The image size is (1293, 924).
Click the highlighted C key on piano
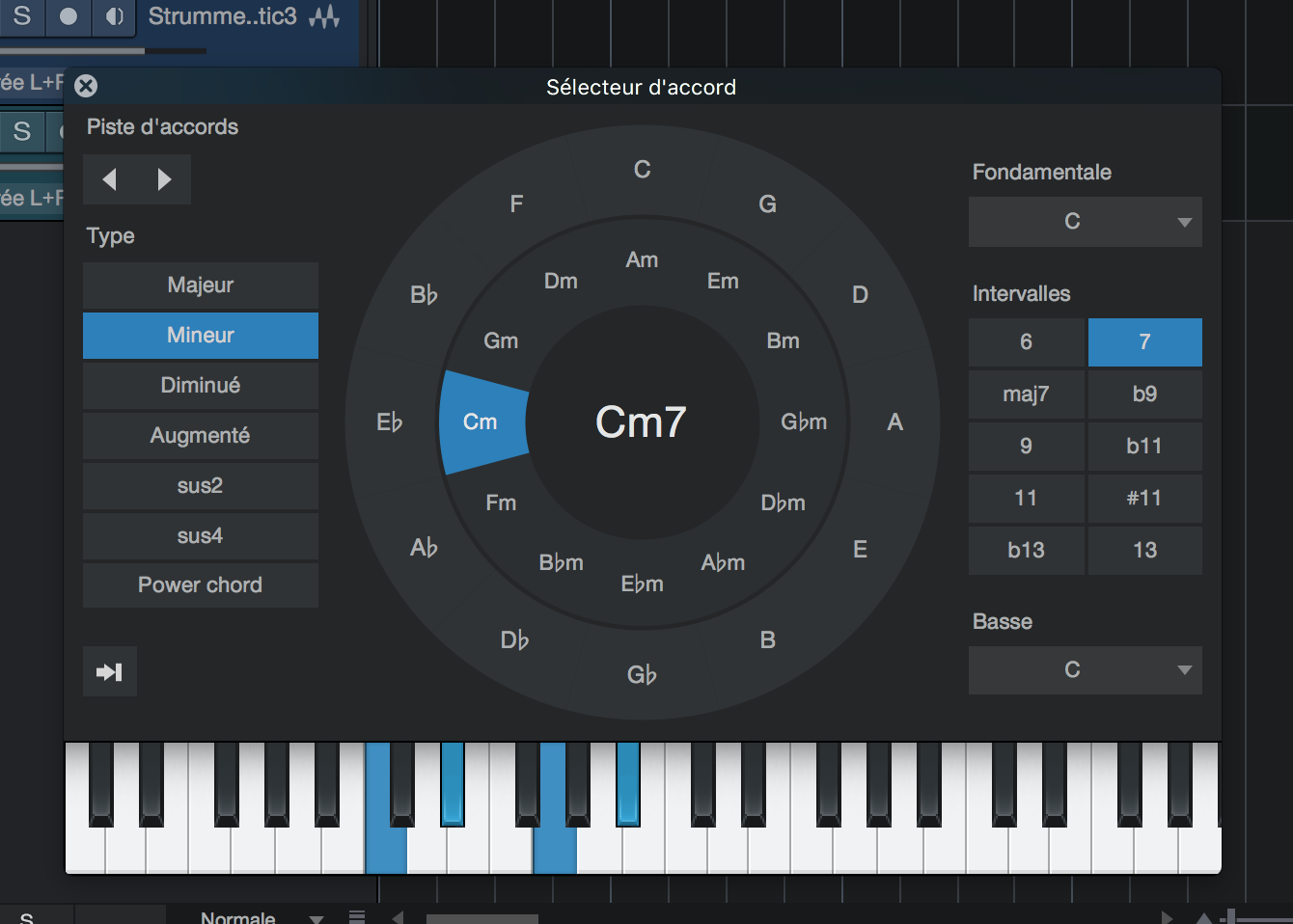click(386, 849)
